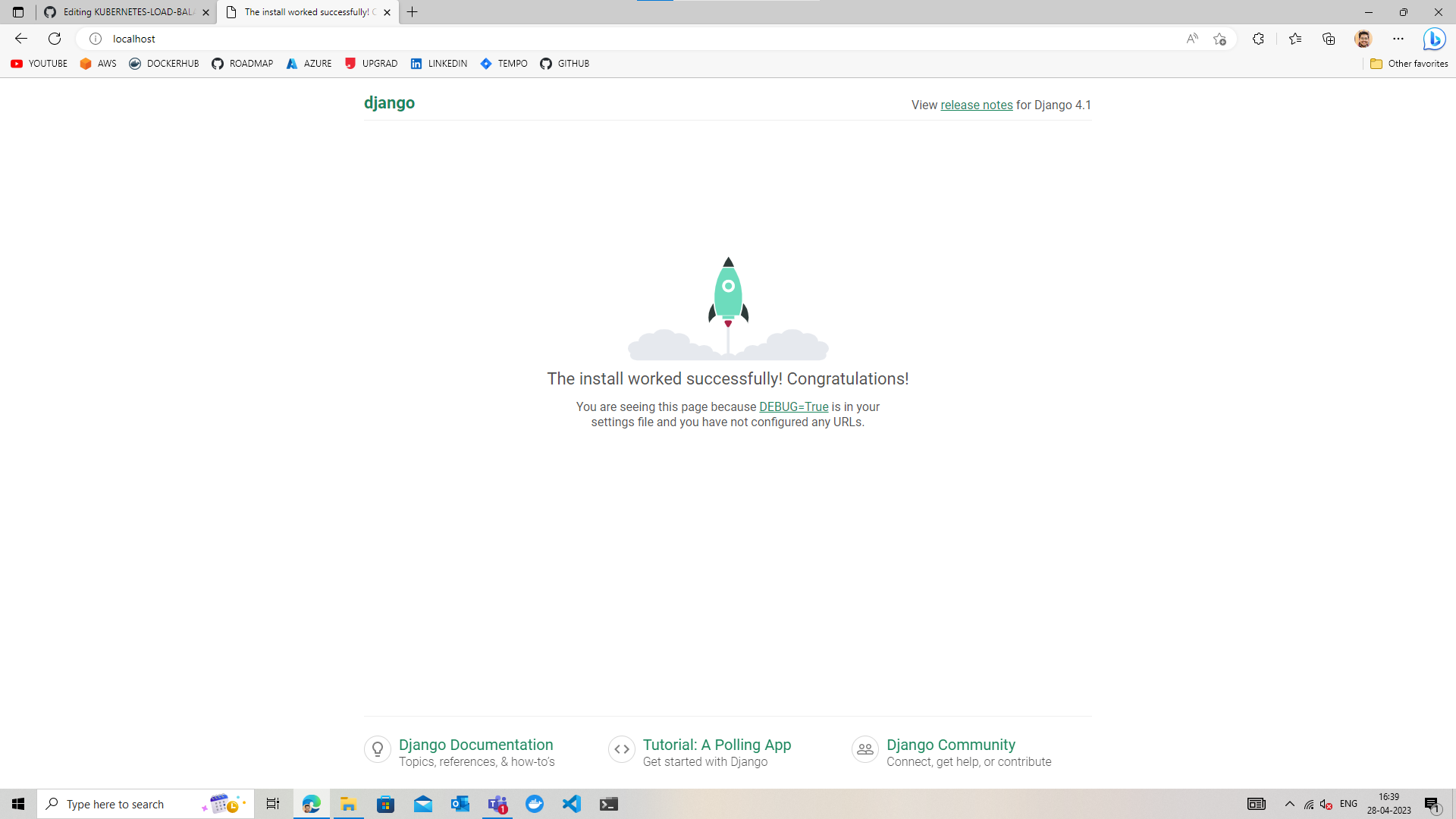Open Docker Desktop from taskbar
1456x819 pixels.
point(535,804)
